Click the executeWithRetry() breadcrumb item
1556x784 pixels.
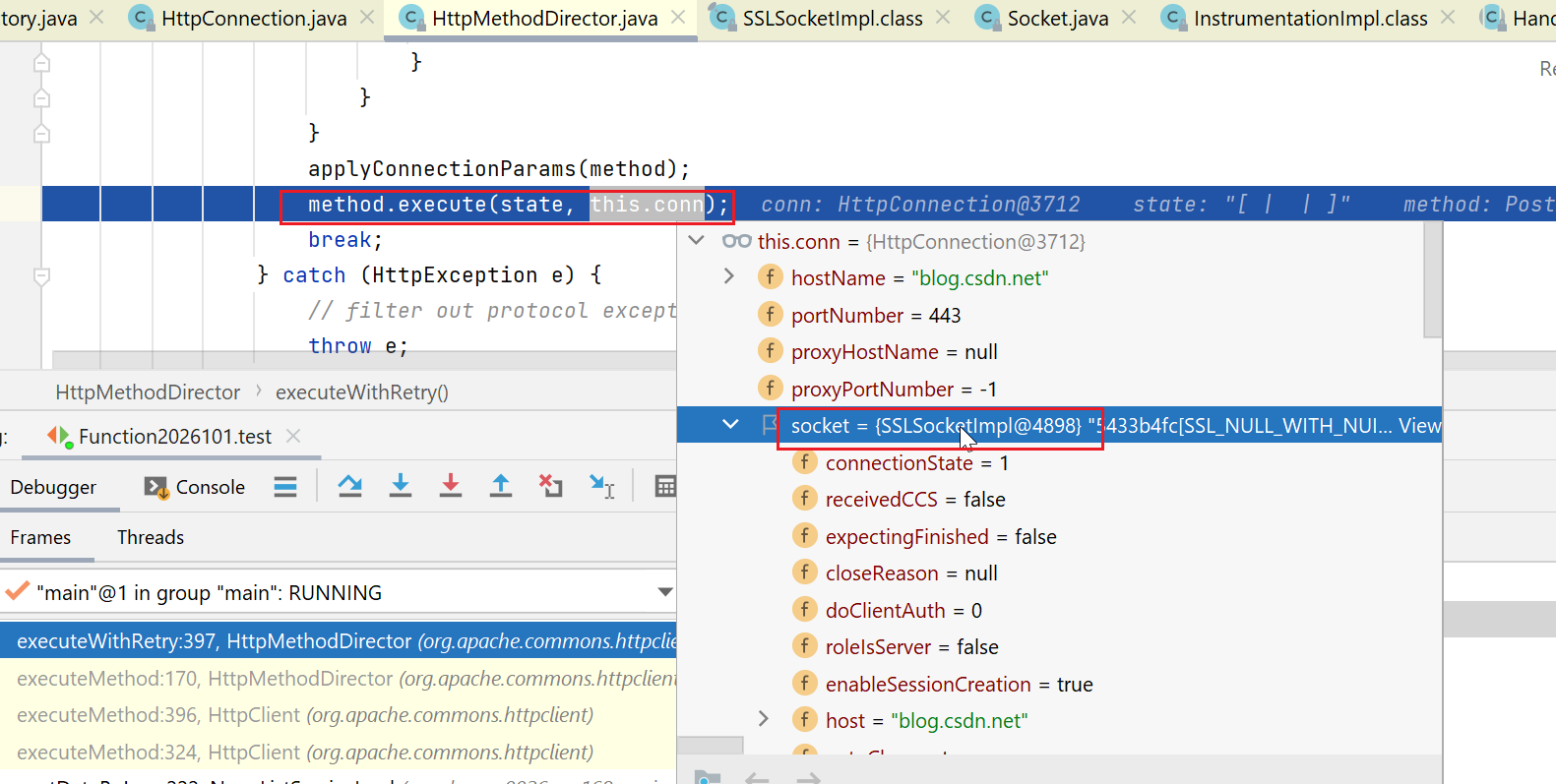(361, 392)
